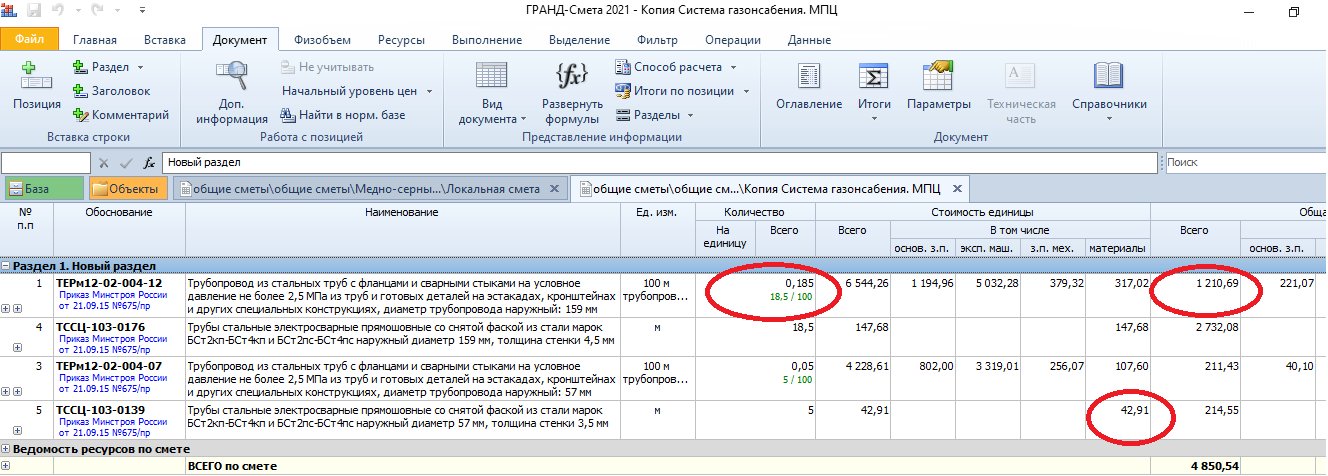Click the Позиция insert icon
Screen dimensions: 1328x476
coord(36,76)
